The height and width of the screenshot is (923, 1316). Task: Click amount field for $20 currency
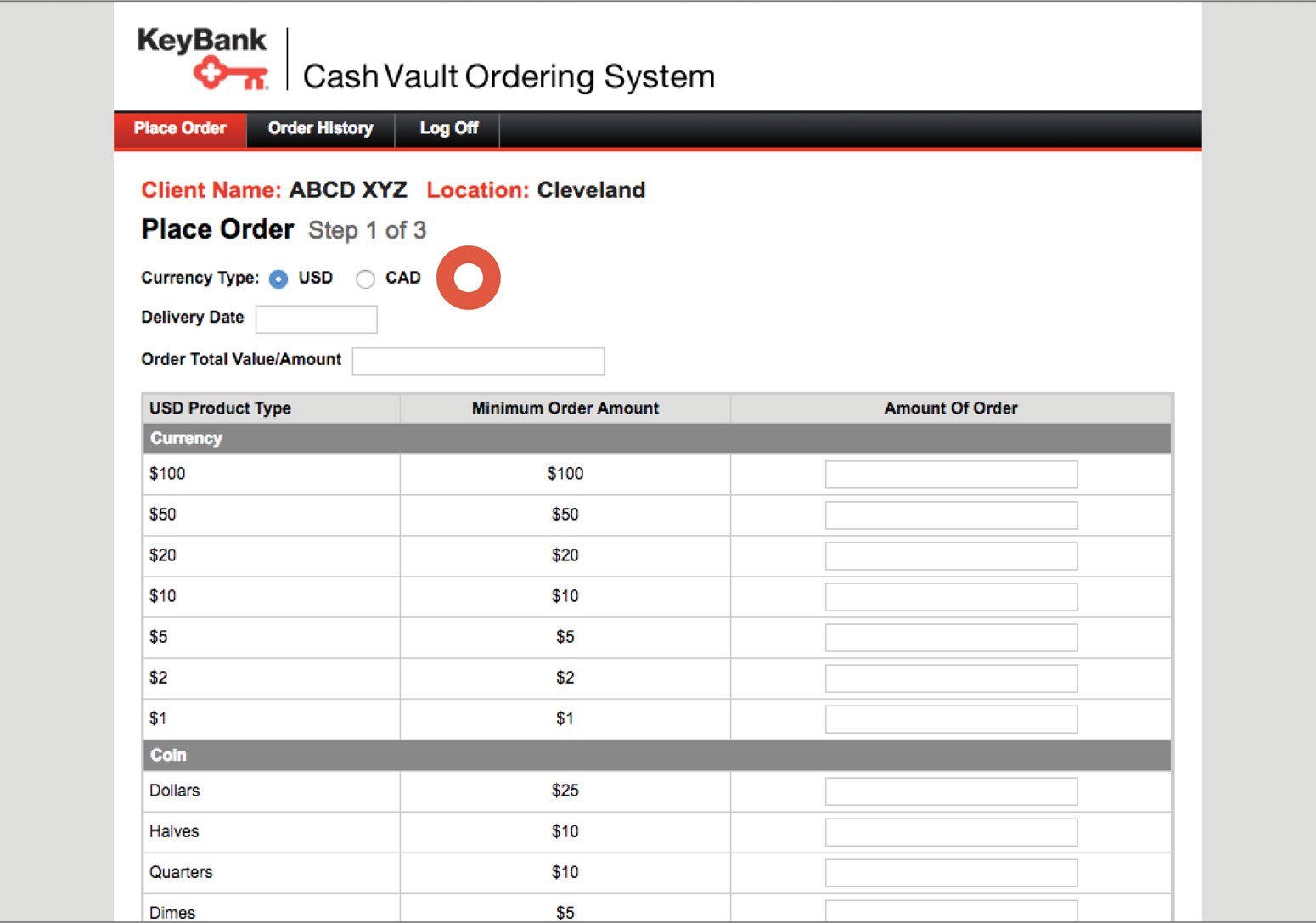pyautogui.click(x=951, y=555)
